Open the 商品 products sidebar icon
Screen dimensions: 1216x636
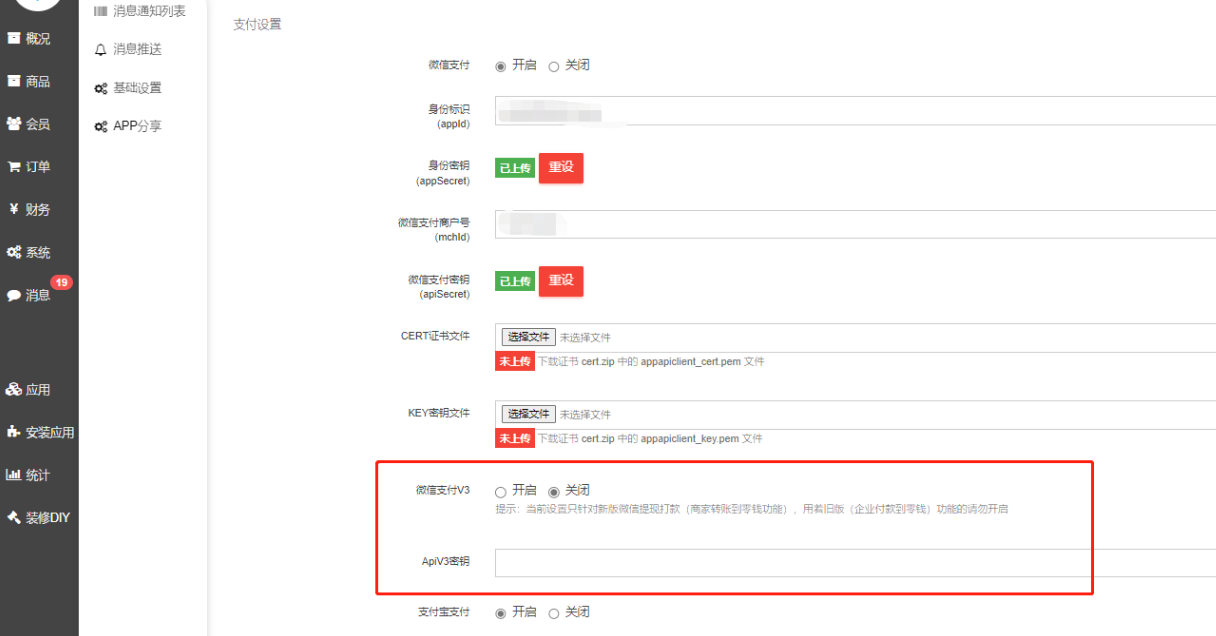tap(14, 82)
